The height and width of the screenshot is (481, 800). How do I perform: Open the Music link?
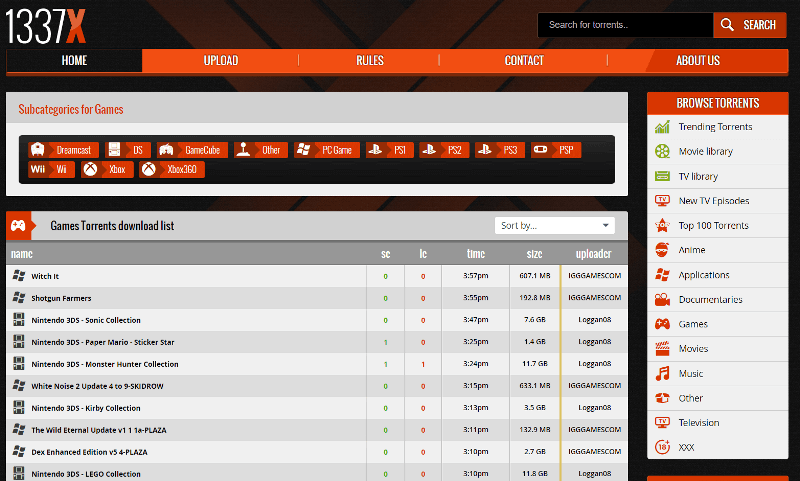(x=691, y=373)
